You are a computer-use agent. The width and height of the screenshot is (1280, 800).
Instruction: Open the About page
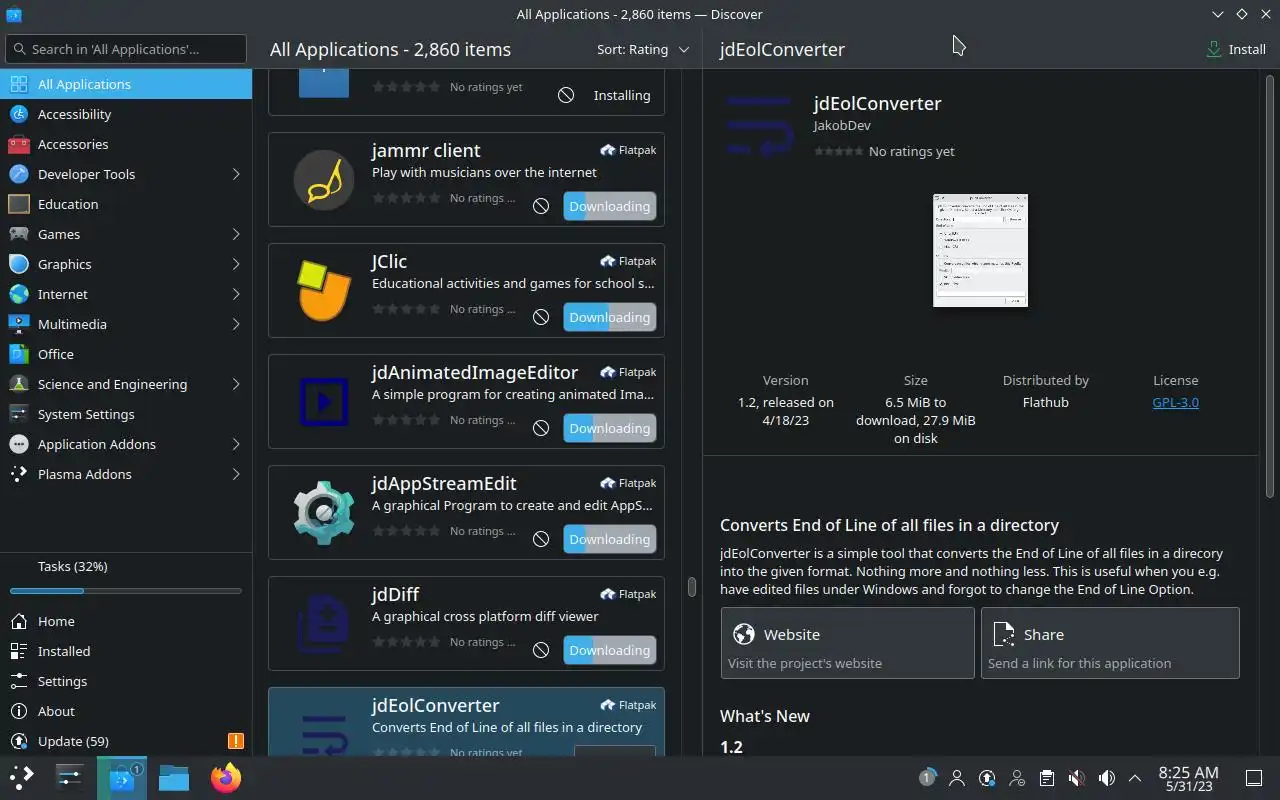pos(126,711)
